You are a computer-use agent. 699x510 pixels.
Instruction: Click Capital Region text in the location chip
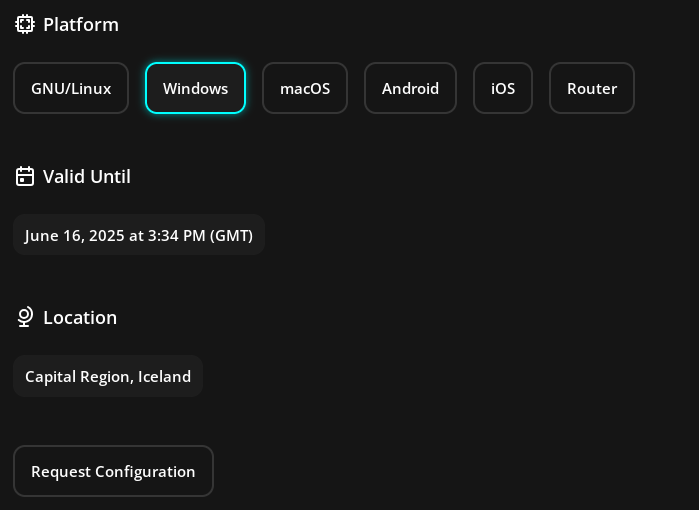tap(78, 377)
